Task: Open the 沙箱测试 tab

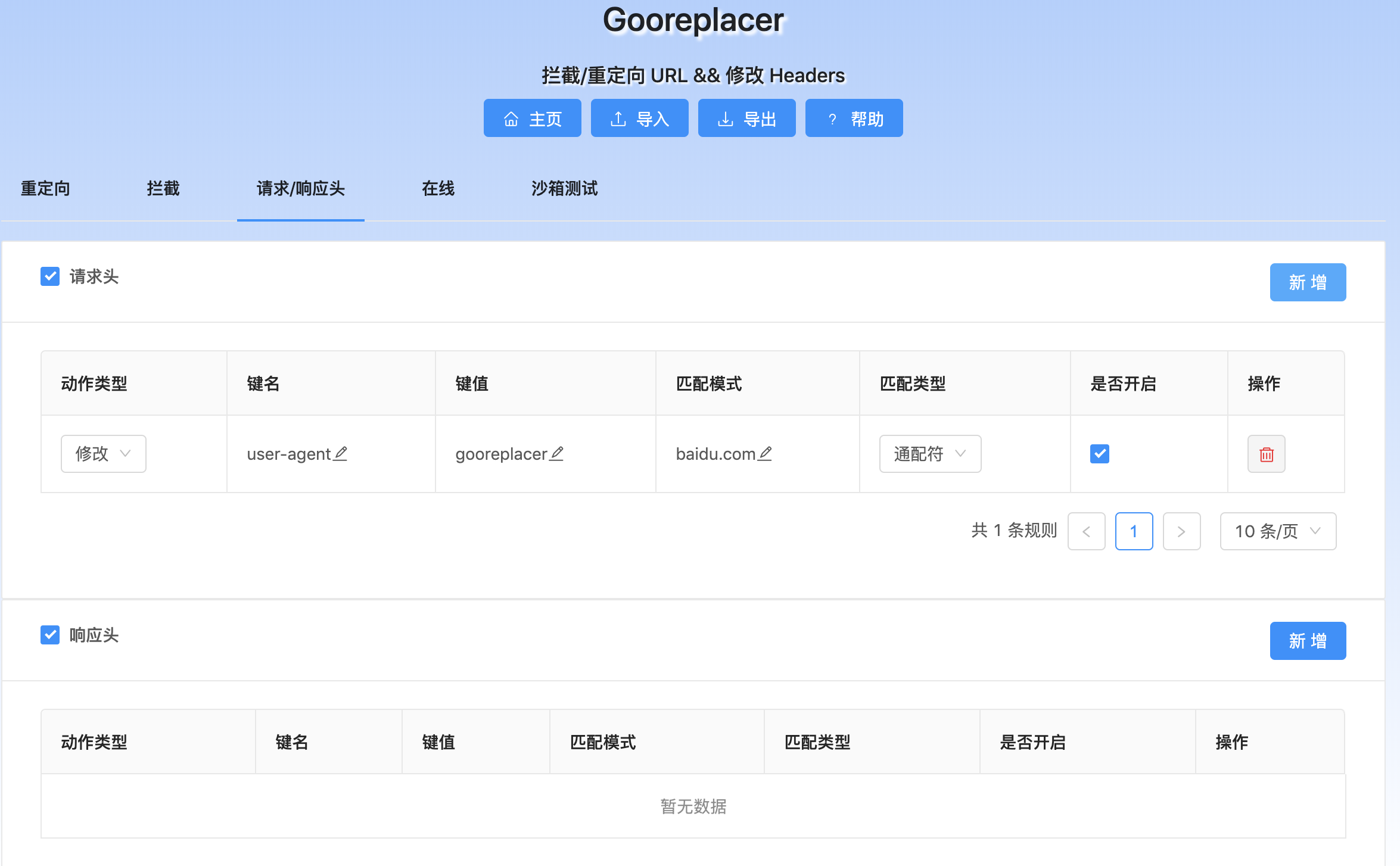Action: pyautogui.click(x=564, y=189)
